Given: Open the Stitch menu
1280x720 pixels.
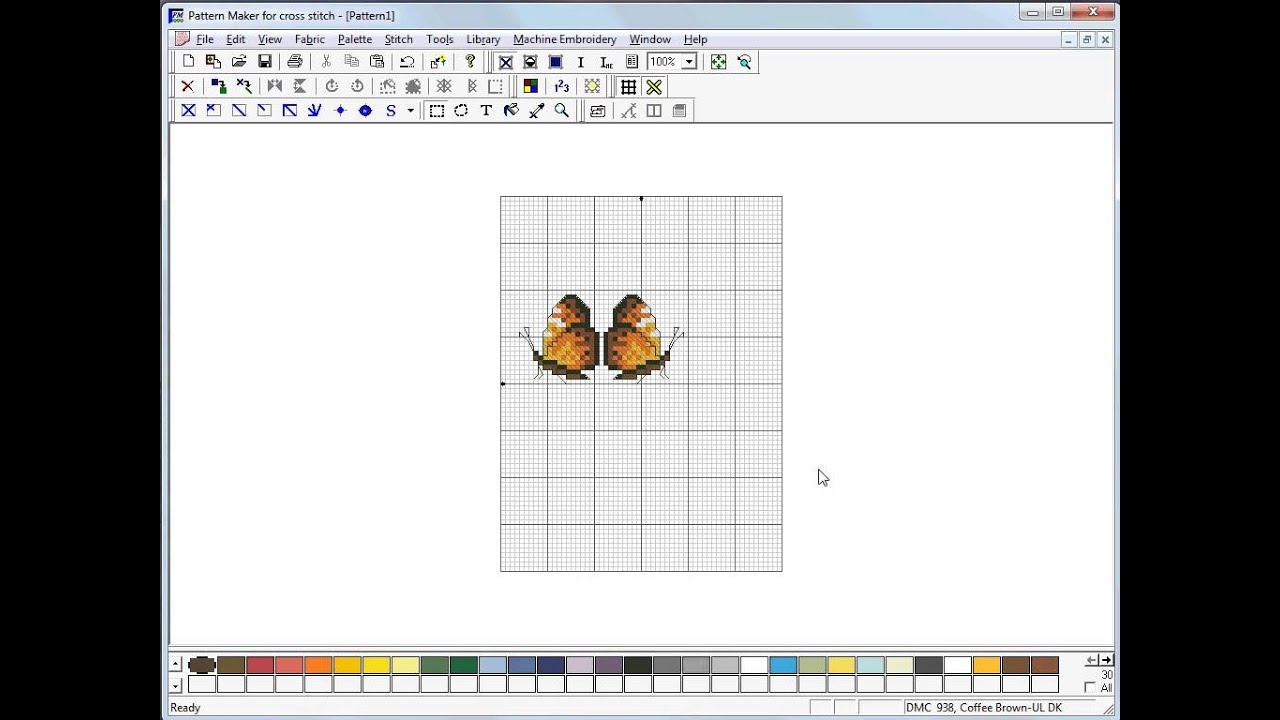Looking at the screenshot, I should pyautogui.click(x=399, y=39).
